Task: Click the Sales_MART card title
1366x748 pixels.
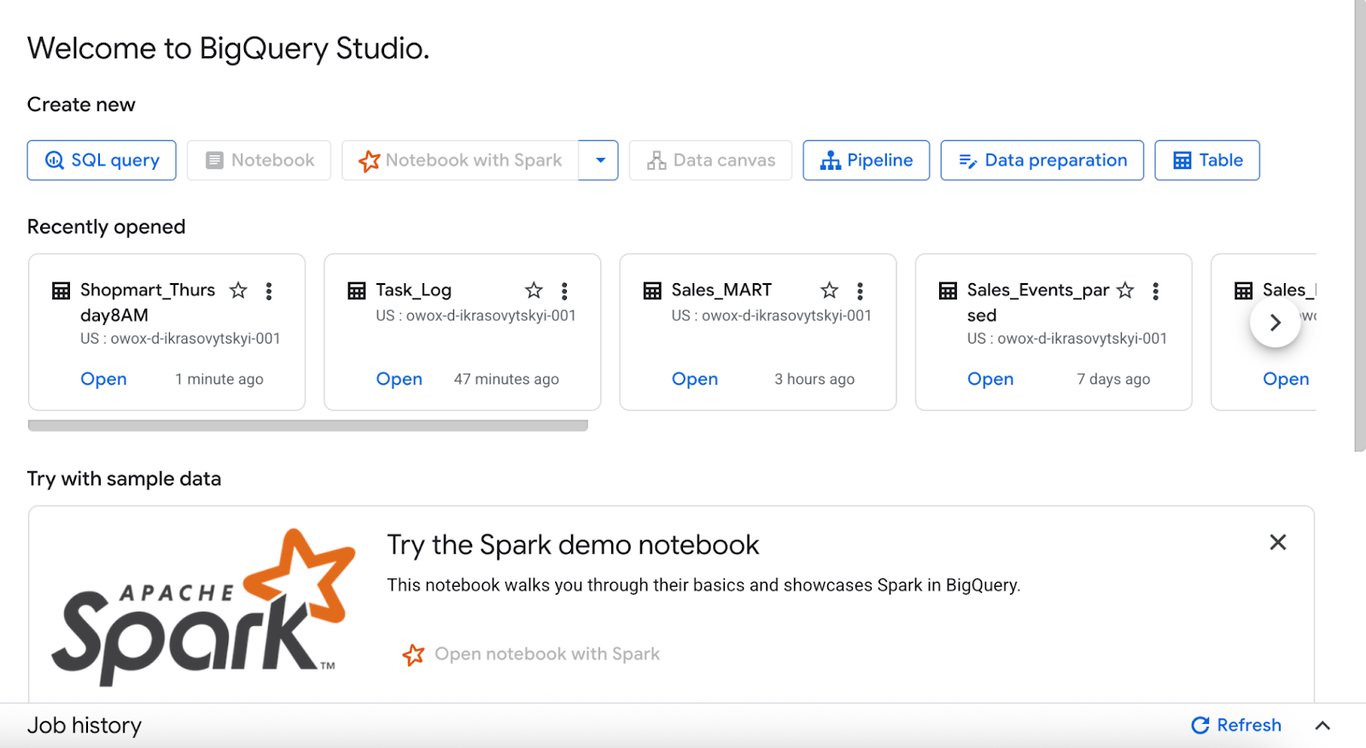Action: 722,290
